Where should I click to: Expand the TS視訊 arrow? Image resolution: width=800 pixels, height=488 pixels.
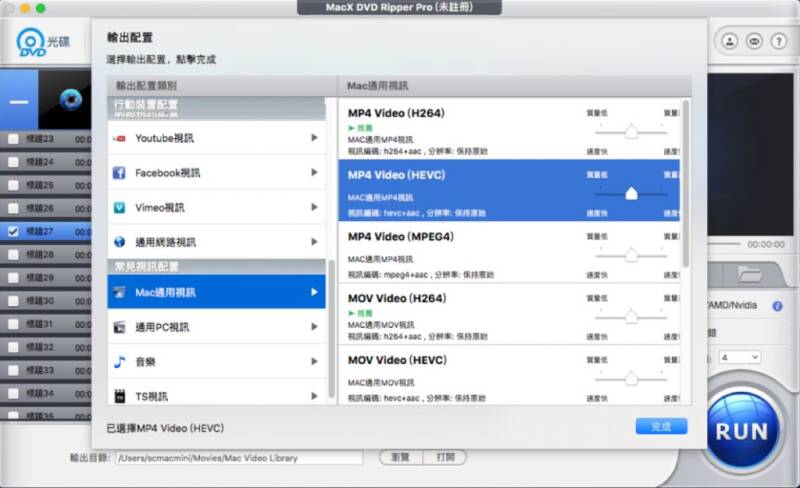314,396
